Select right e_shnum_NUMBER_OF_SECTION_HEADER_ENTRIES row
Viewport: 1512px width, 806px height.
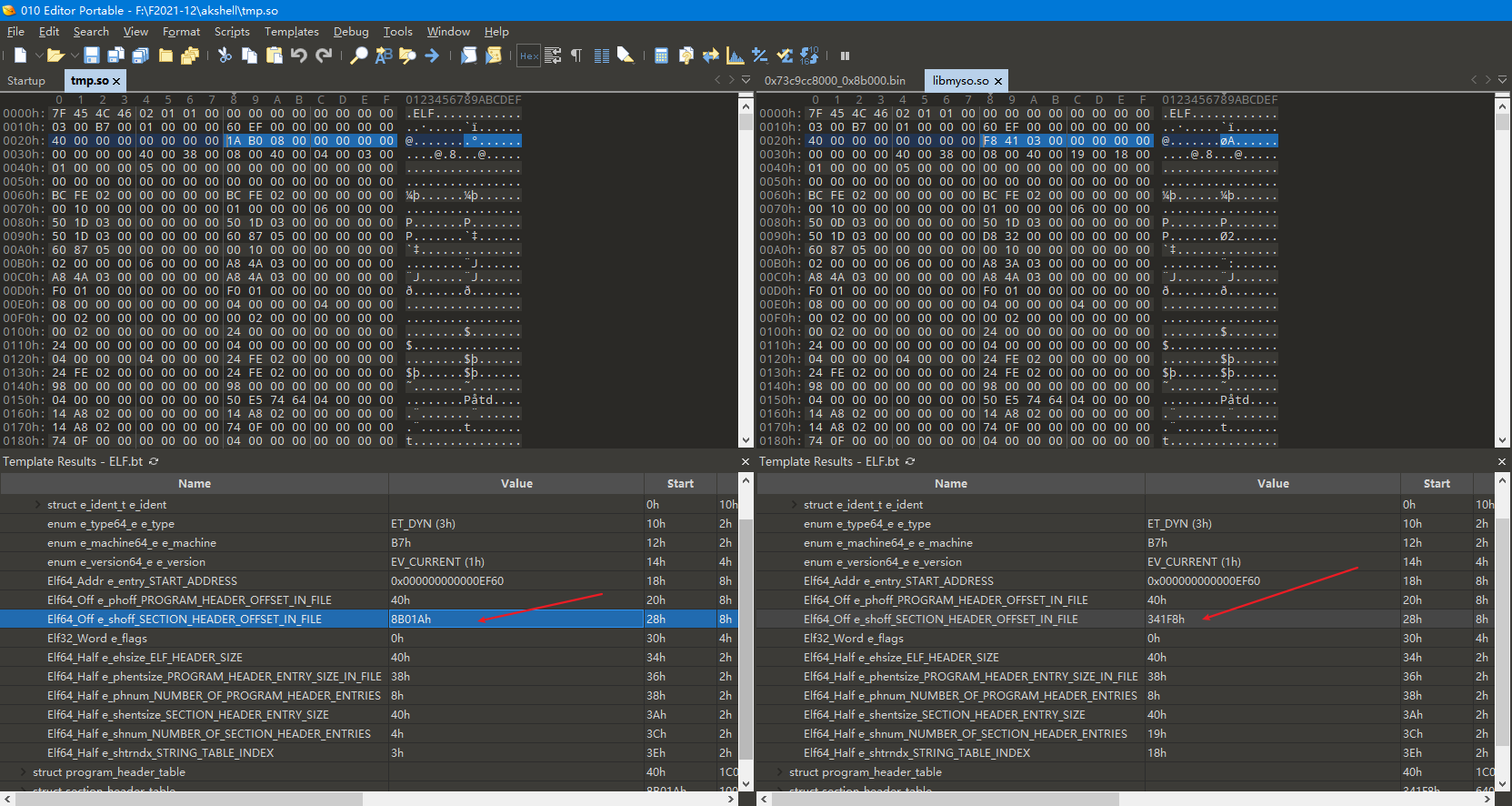pyautogui.click(x=1126, y=733)
